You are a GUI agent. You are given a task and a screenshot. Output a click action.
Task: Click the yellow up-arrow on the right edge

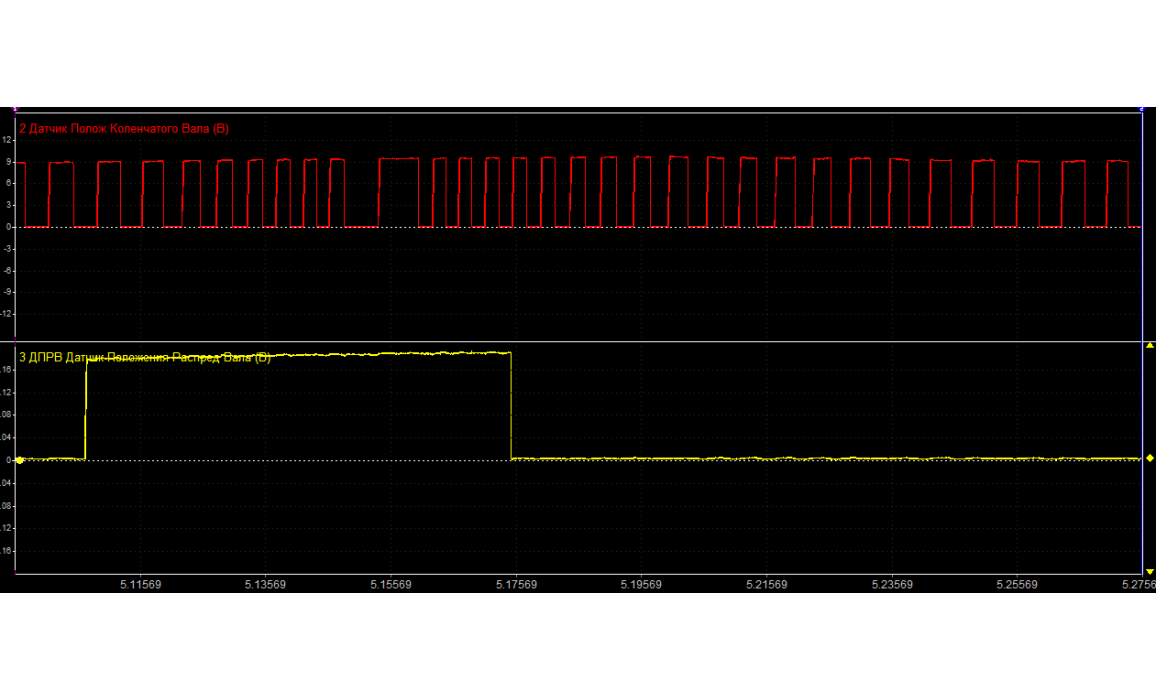[1149, 345]
